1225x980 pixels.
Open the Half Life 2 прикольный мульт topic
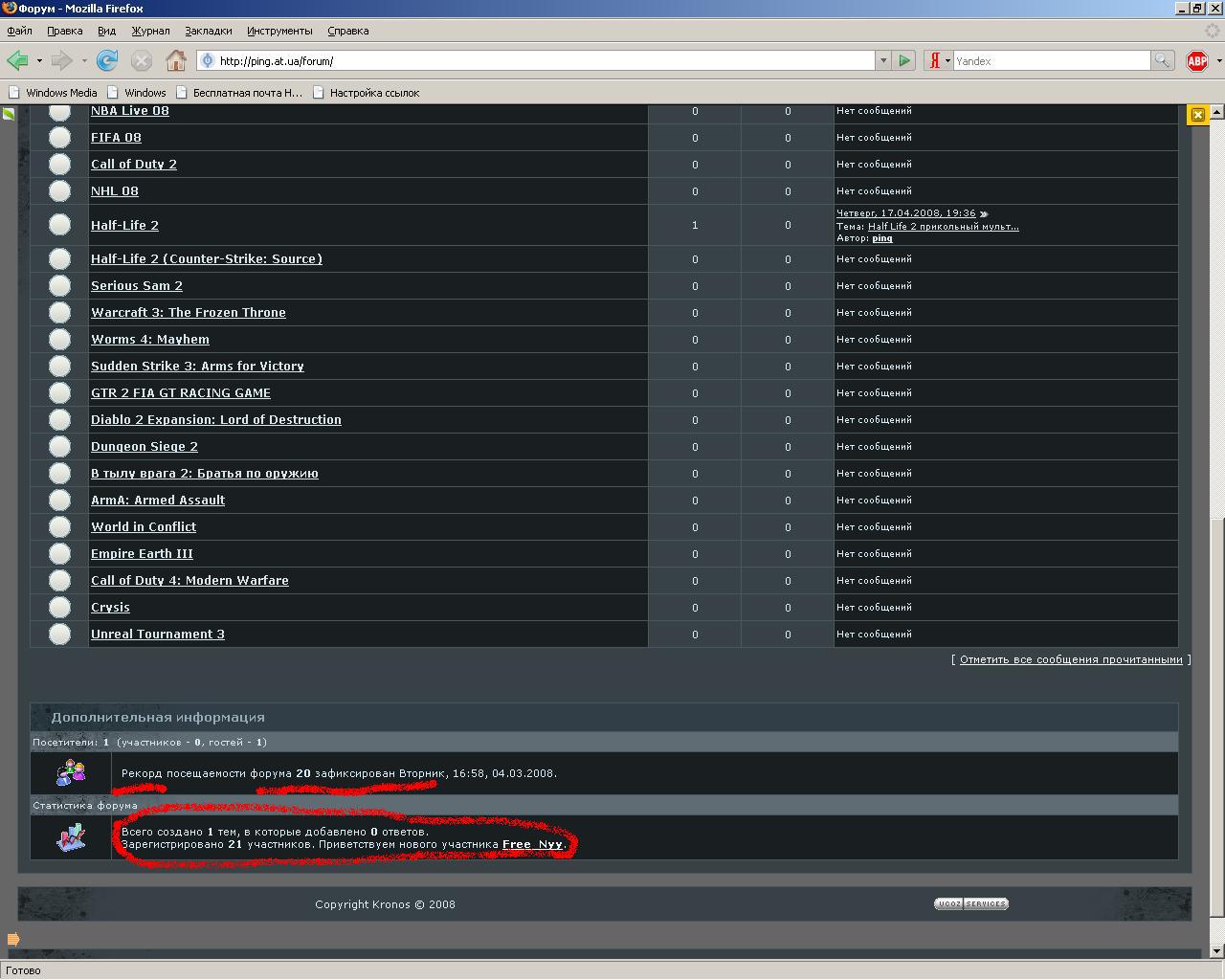tap(943, 227)
